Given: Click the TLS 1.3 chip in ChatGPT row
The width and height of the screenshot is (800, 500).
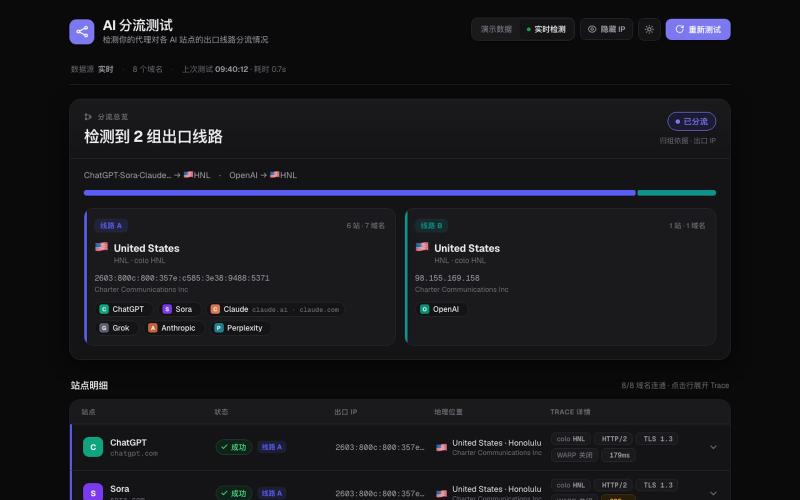Looking at the screenshot, I should coord(657,439).
